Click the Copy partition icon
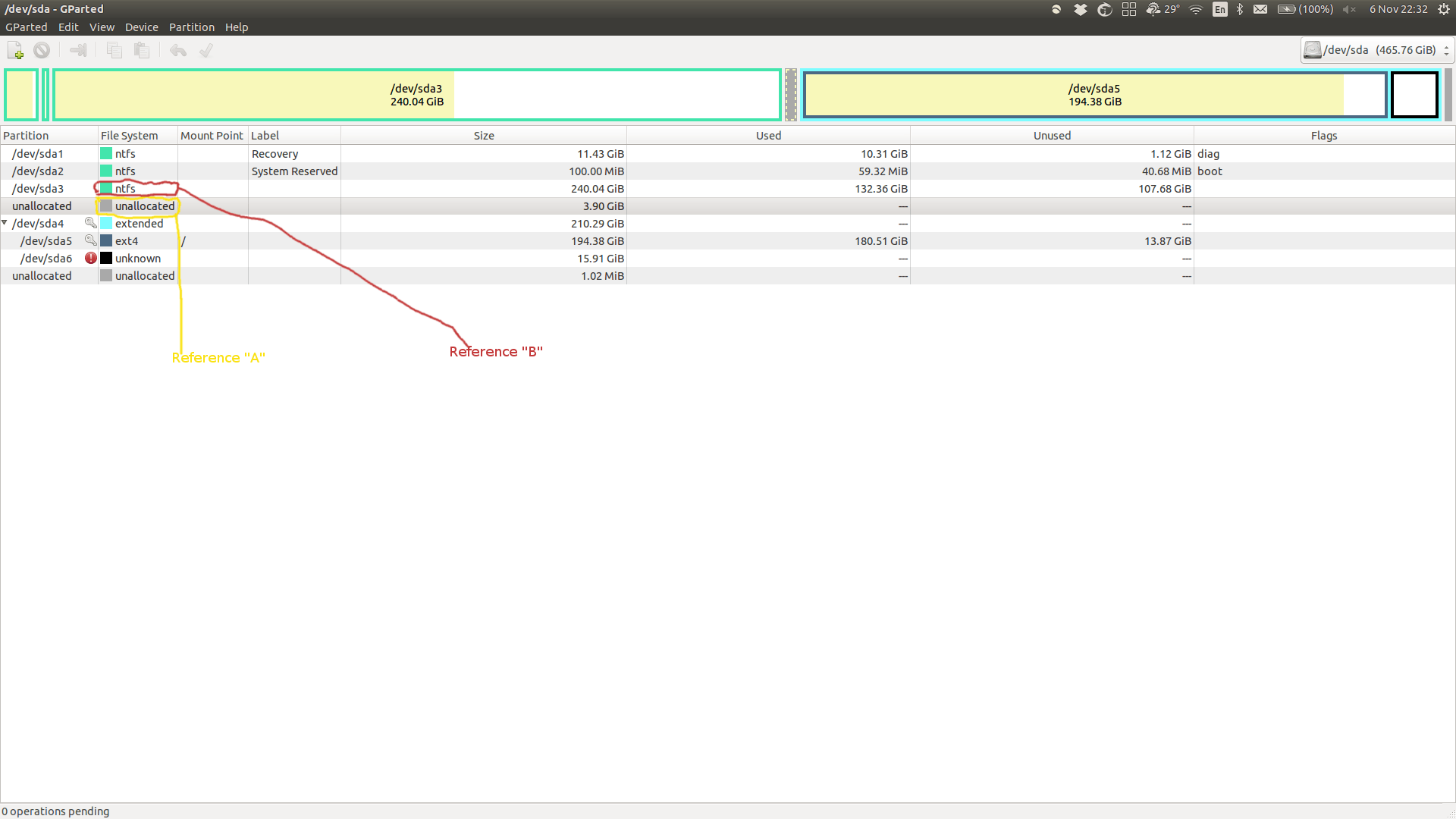 pos(112,51)
